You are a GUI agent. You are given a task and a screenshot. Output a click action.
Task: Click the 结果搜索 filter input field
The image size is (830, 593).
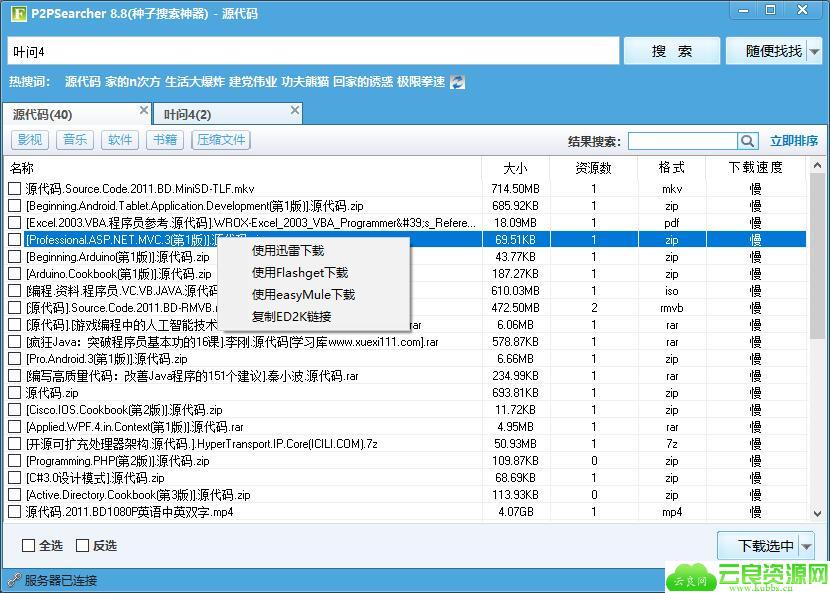683,141
